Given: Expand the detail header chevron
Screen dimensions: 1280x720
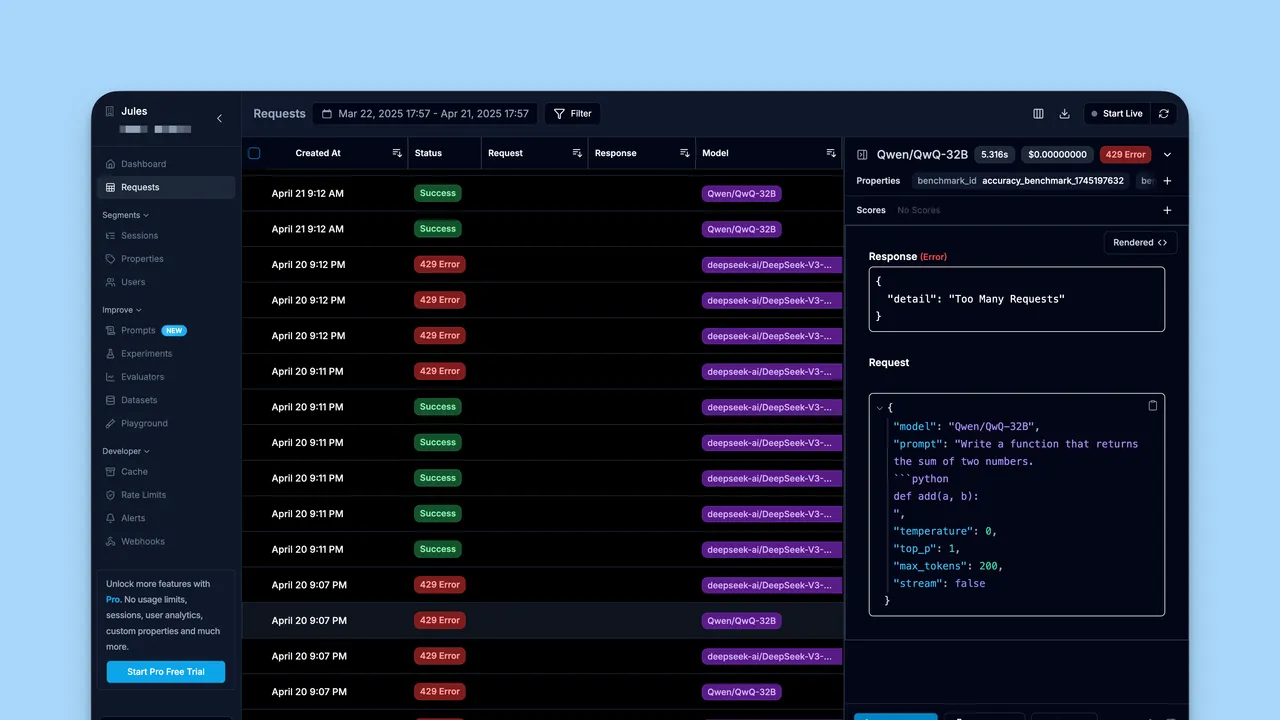Looking at the screenshot, I should [x=1167, y=155].
